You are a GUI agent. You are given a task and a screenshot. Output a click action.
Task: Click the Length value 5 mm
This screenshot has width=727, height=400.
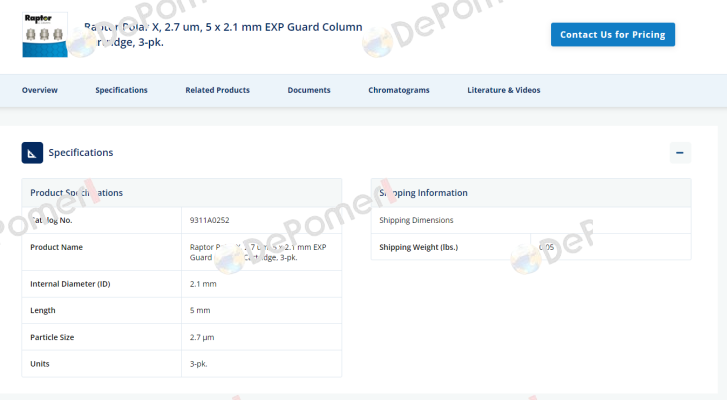200,310
